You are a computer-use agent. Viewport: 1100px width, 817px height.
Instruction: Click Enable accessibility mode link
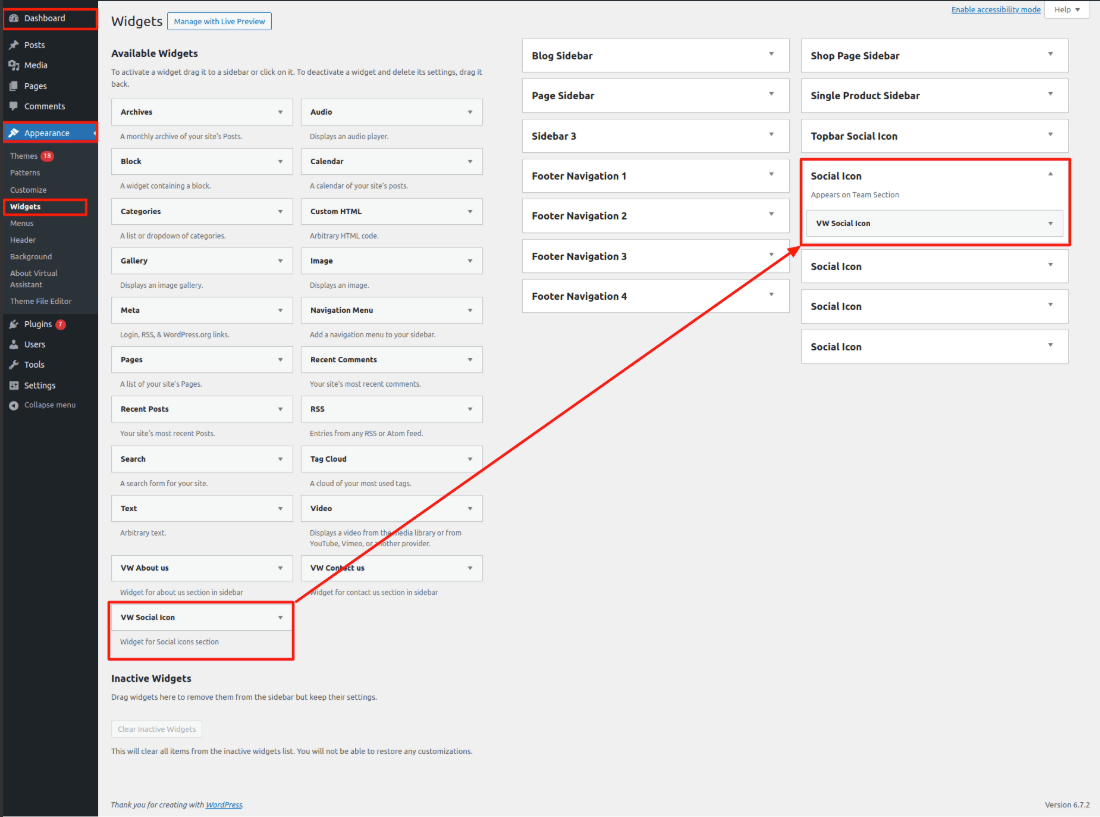point(994,10)
